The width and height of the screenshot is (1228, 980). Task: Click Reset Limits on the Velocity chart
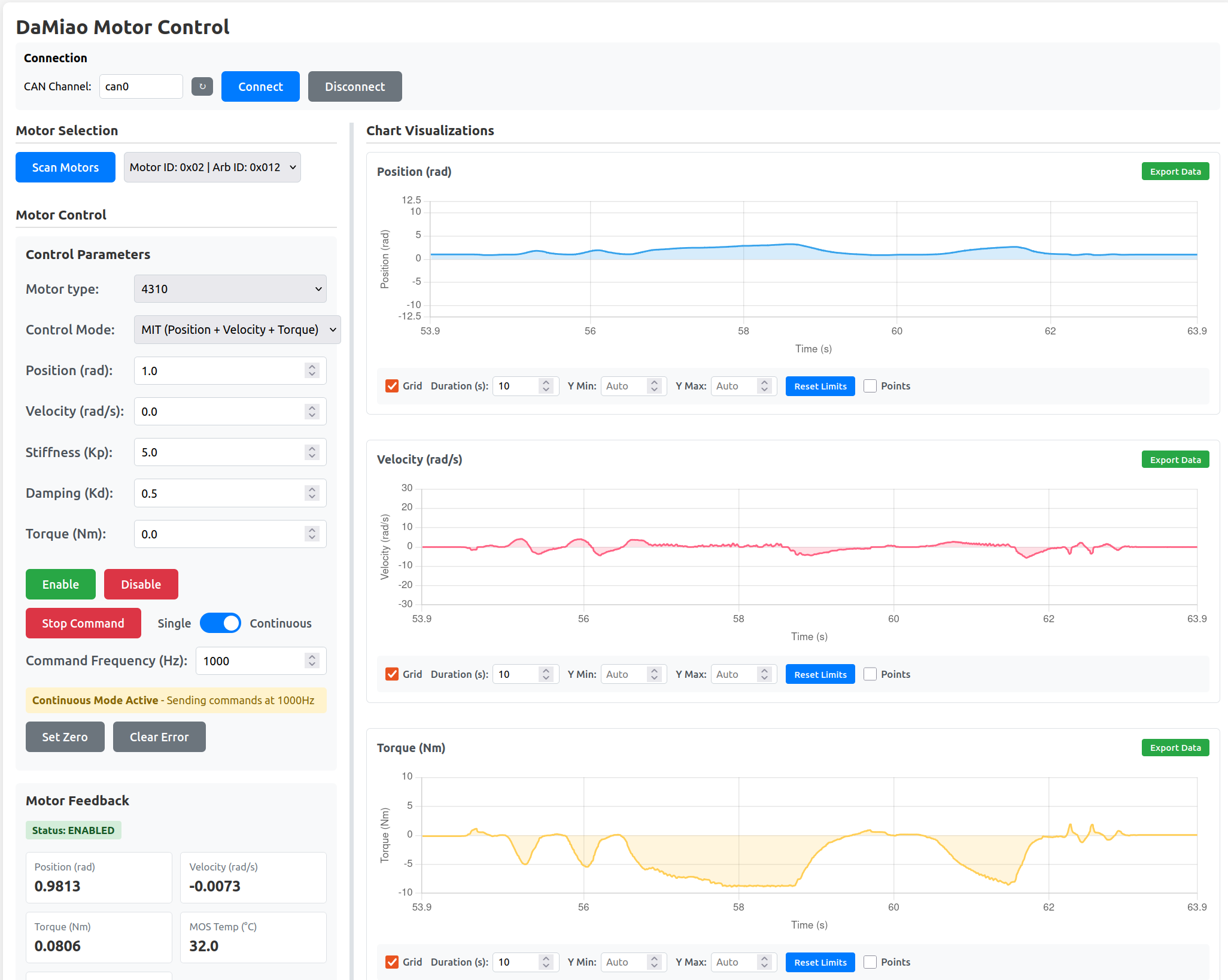point(820,674)
